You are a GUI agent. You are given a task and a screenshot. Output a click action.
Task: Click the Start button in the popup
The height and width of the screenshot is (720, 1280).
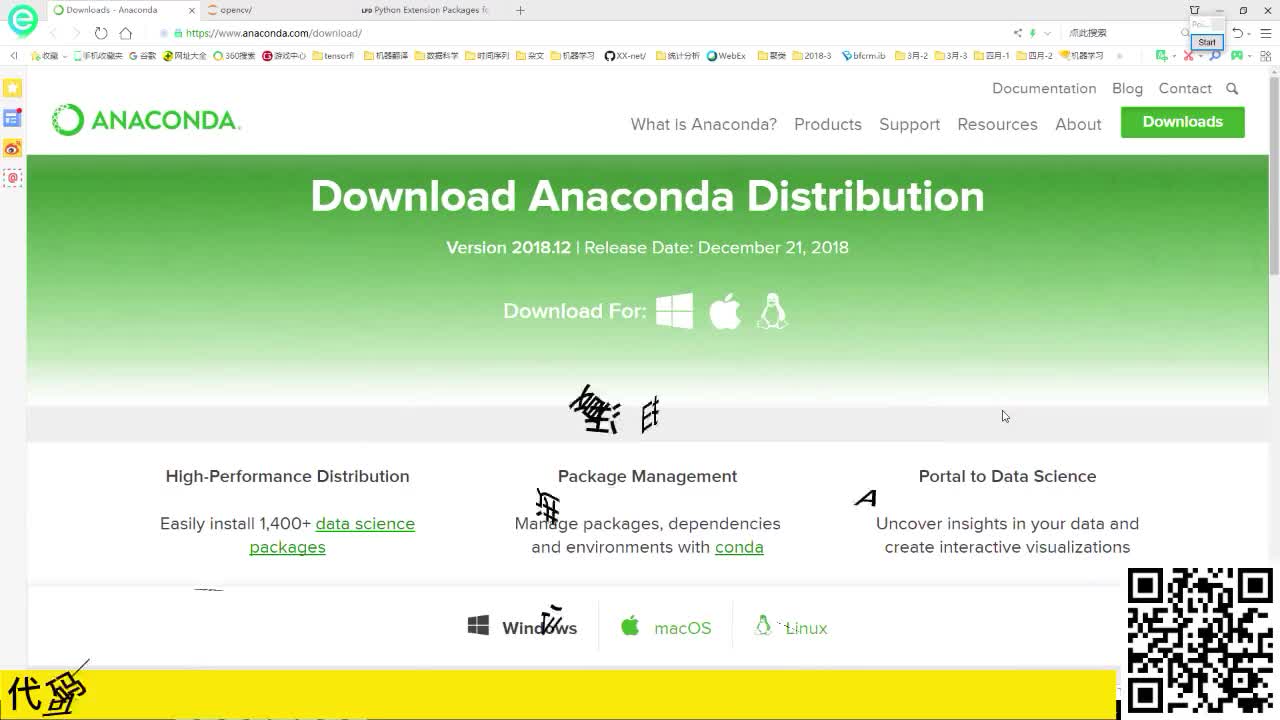pyautogui.click(x=1207, y=42)
